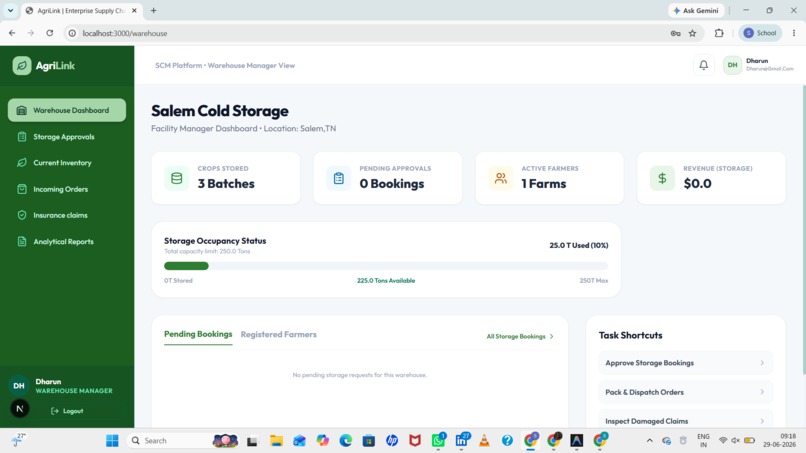806x453 pixels.
Task: Go back in browser history
Action: tap(12, 33)
